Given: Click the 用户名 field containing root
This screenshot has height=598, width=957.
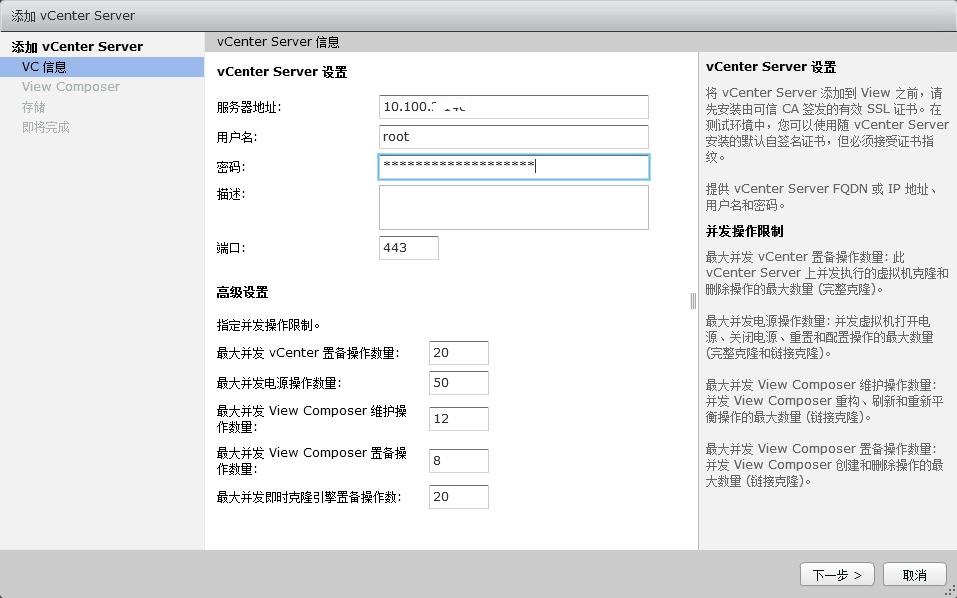Looking at the screenshot, I should click(x=513, y=137).
